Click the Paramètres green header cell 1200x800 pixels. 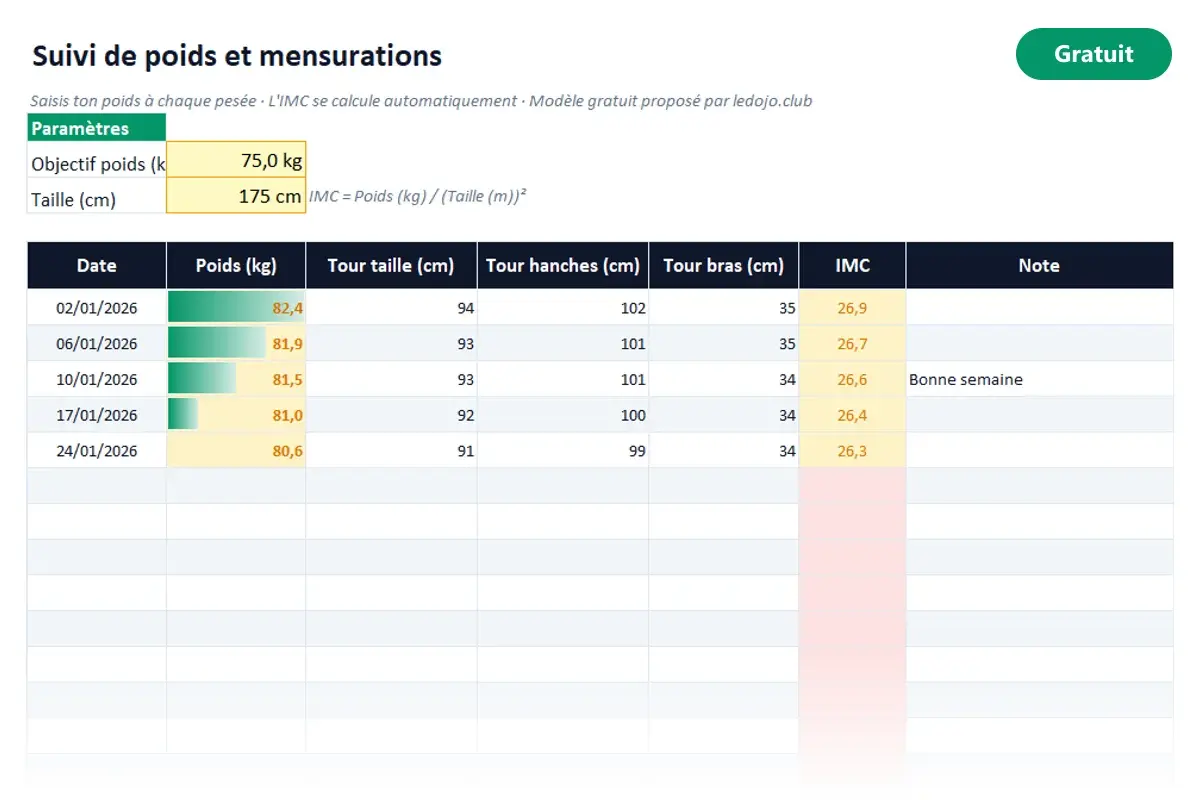pos(97,128)
